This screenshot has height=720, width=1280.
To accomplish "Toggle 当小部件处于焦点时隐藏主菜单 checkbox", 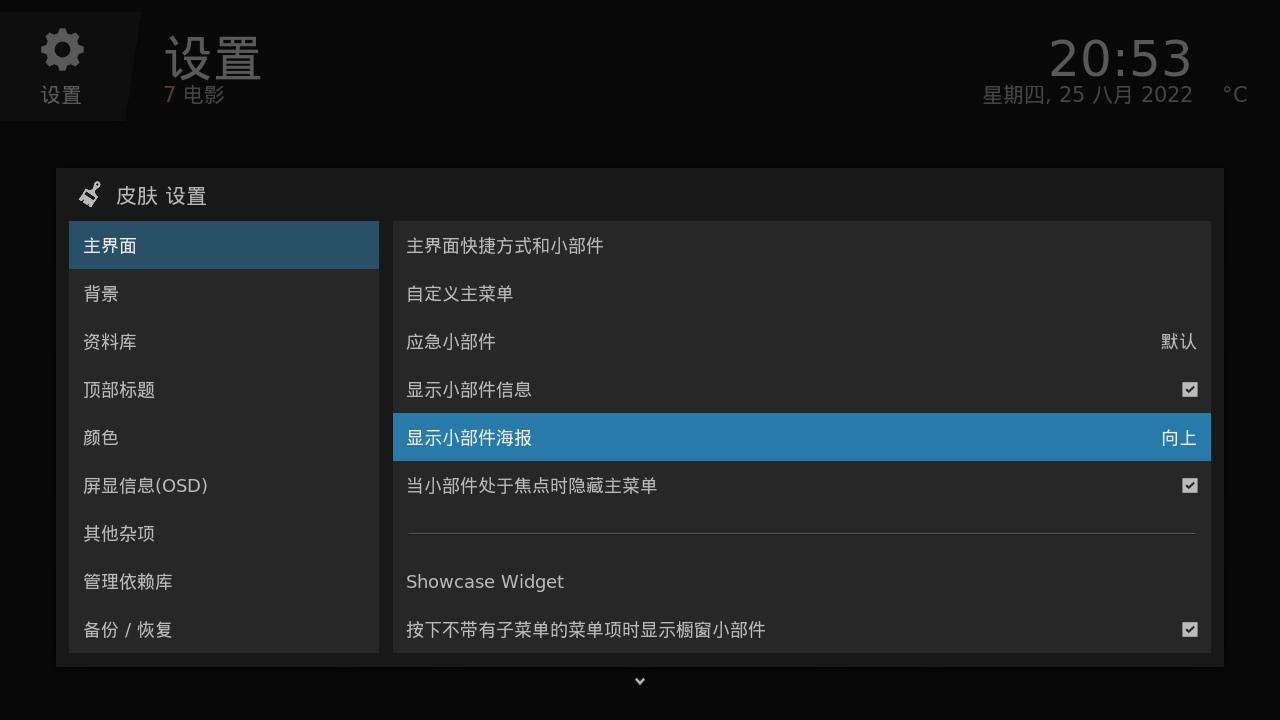I will click(1189, 485).
